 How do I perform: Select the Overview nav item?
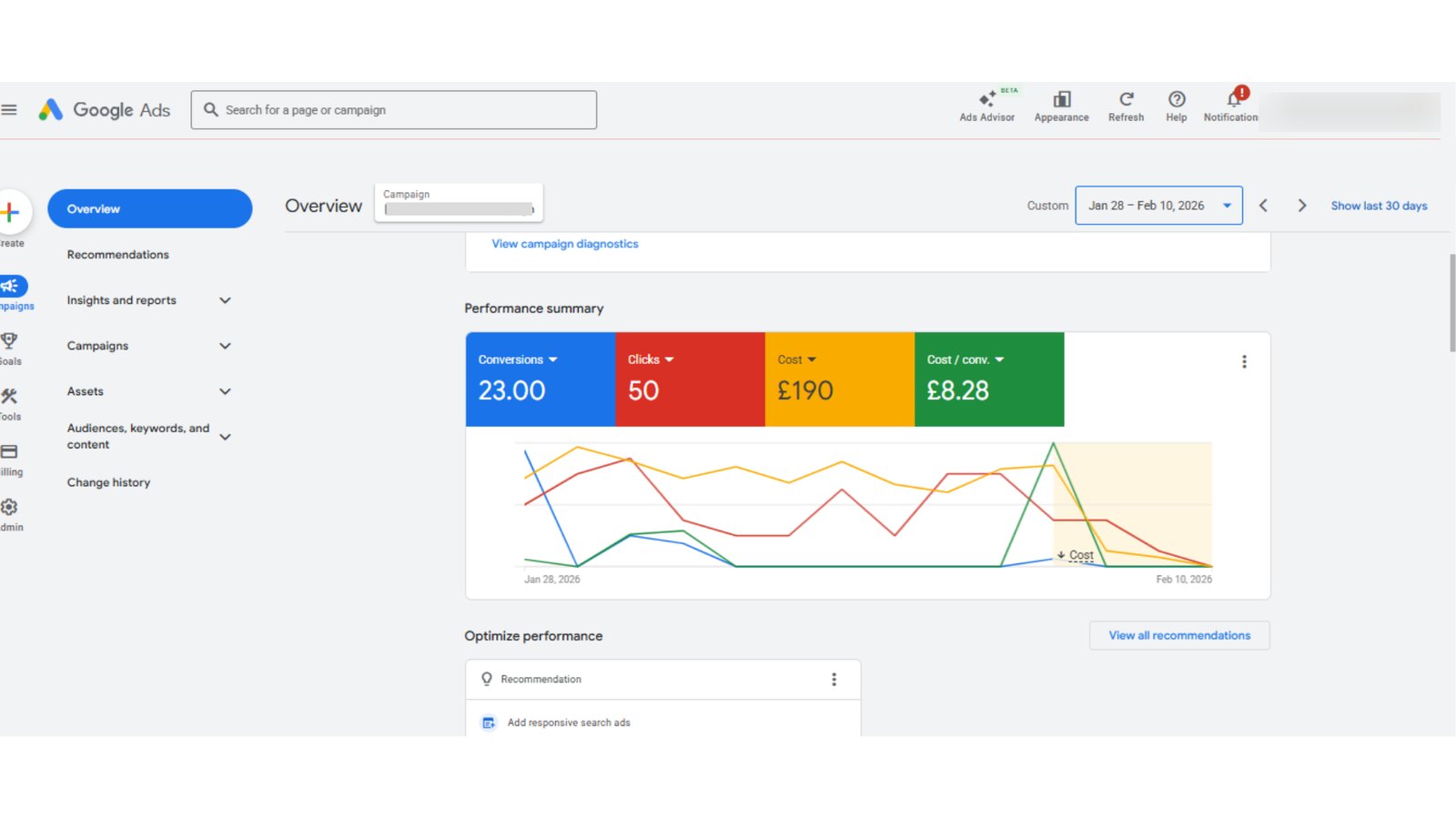coord(150,208)
